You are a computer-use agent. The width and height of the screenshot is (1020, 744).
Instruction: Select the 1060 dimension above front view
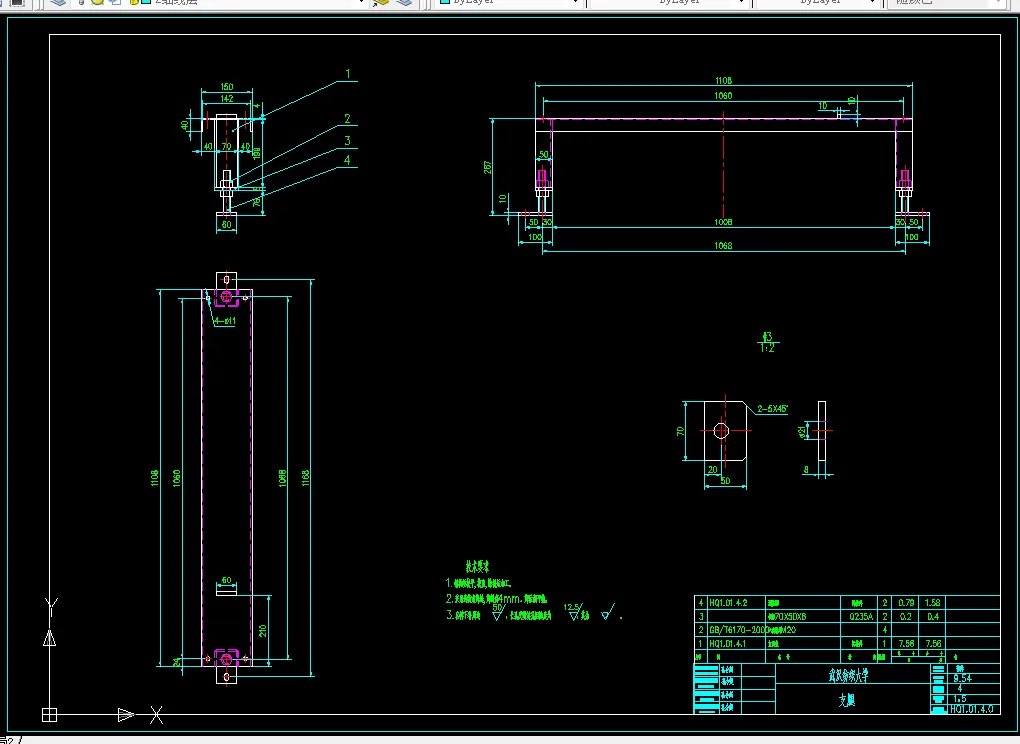[723, 96]
